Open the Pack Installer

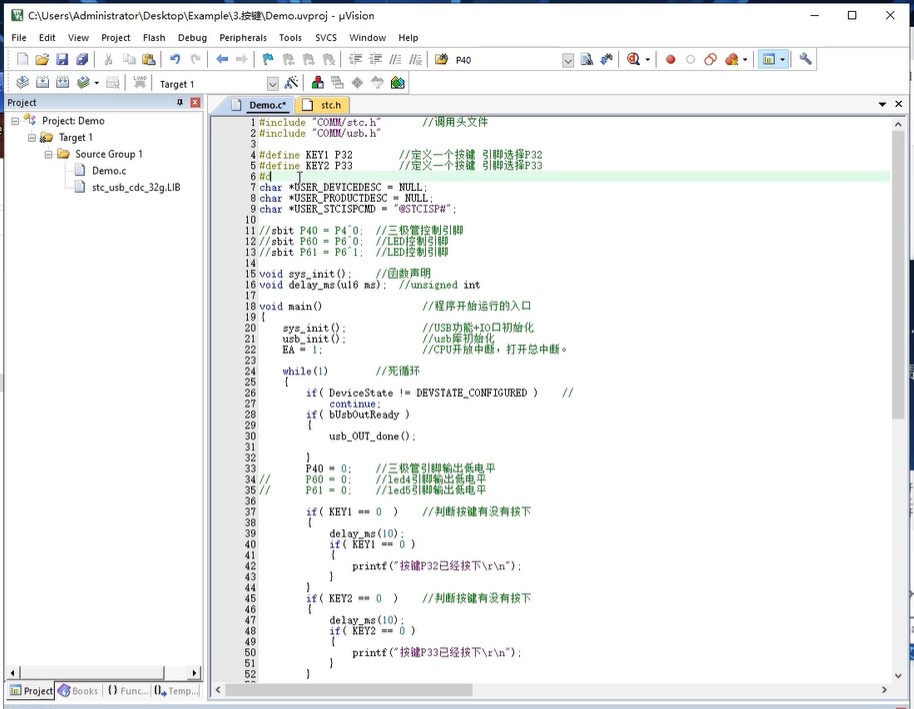coord(398,83)
